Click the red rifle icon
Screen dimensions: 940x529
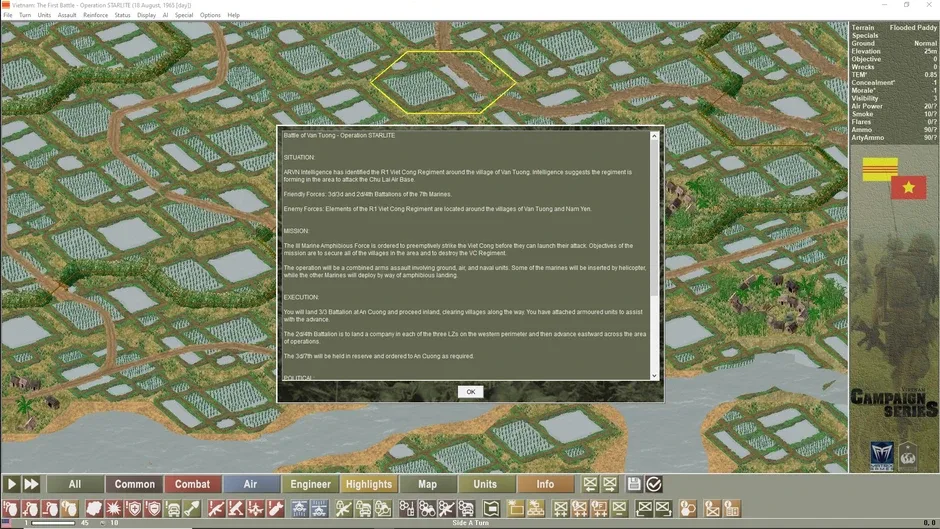(x=216, y=509)
